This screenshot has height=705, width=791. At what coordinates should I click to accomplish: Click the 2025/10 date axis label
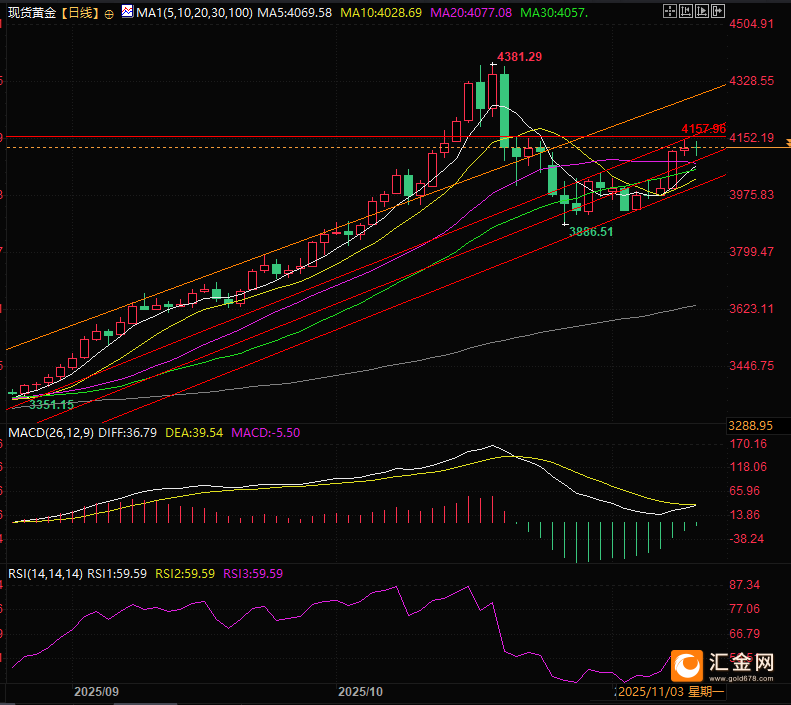click(x=360, y=691)
